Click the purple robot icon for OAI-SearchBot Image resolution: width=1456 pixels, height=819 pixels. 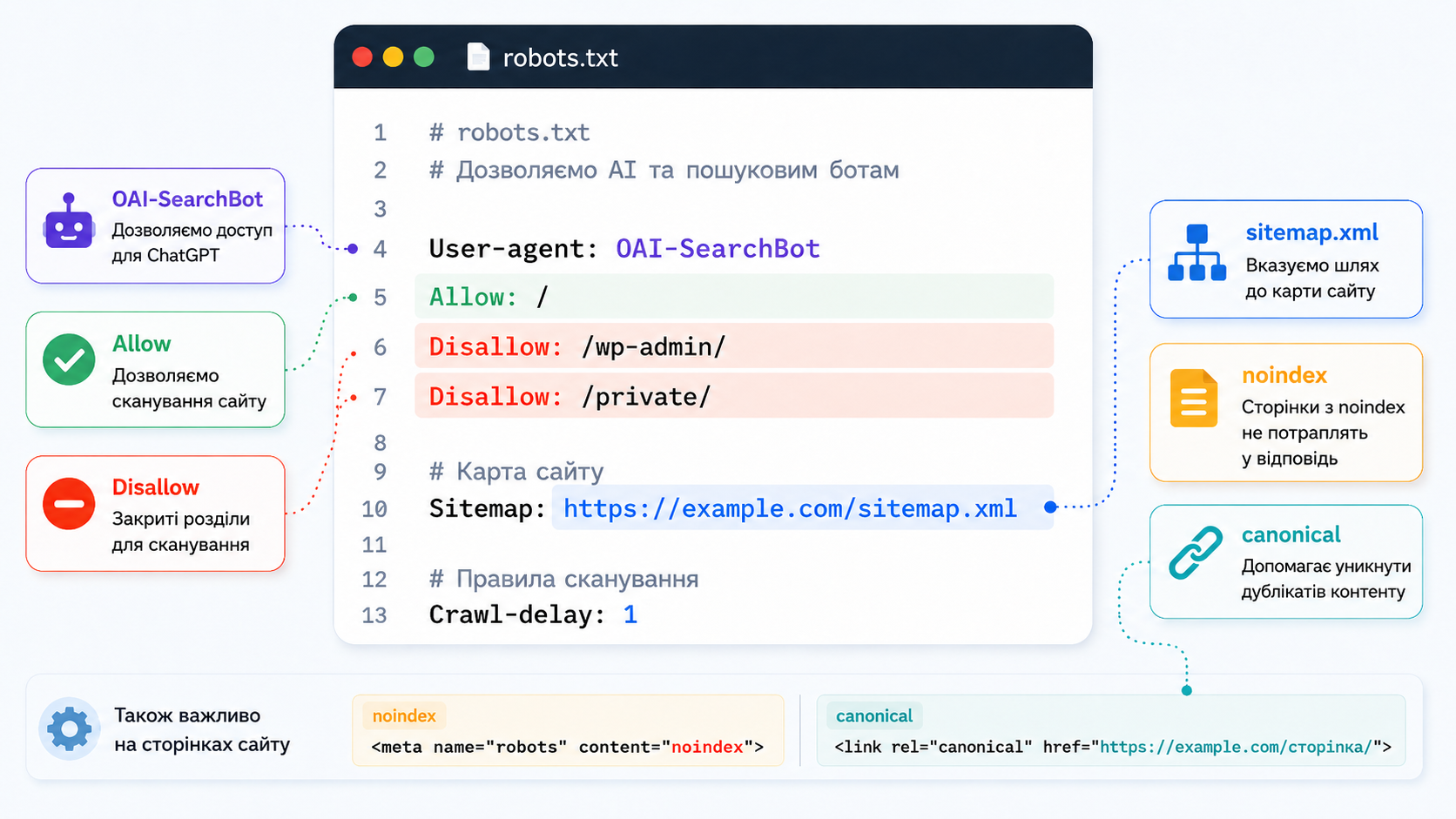click(x=69, y=221)
